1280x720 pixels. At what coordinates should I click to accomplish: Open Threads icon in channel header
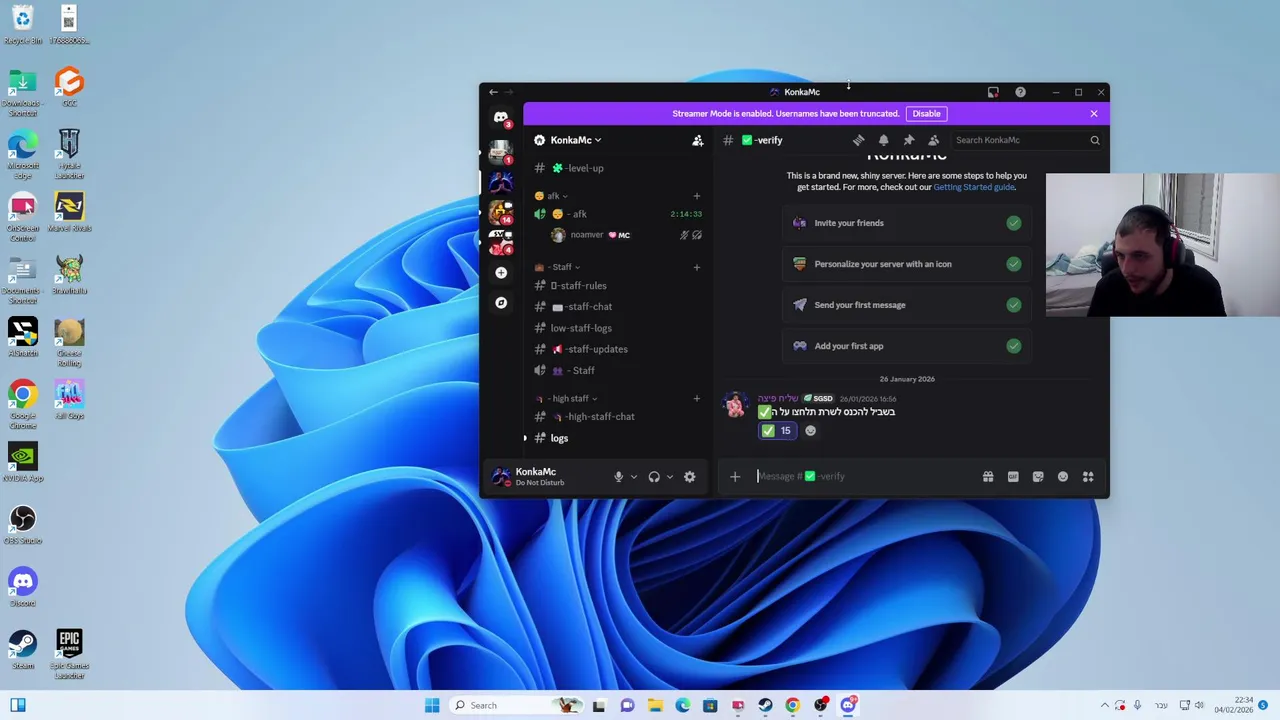(x=858, y=140)
